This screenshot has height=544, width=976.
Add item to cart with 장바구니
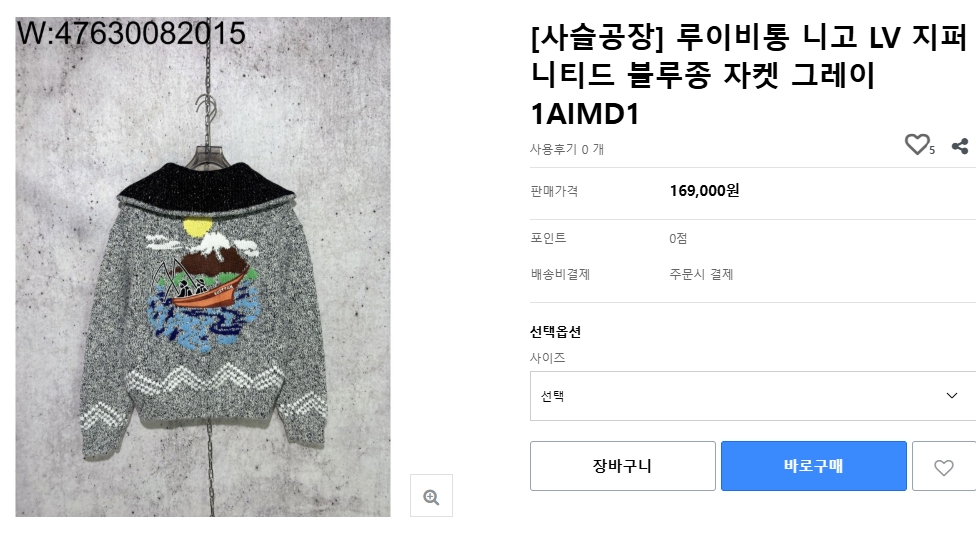click(x=622, y=467)
